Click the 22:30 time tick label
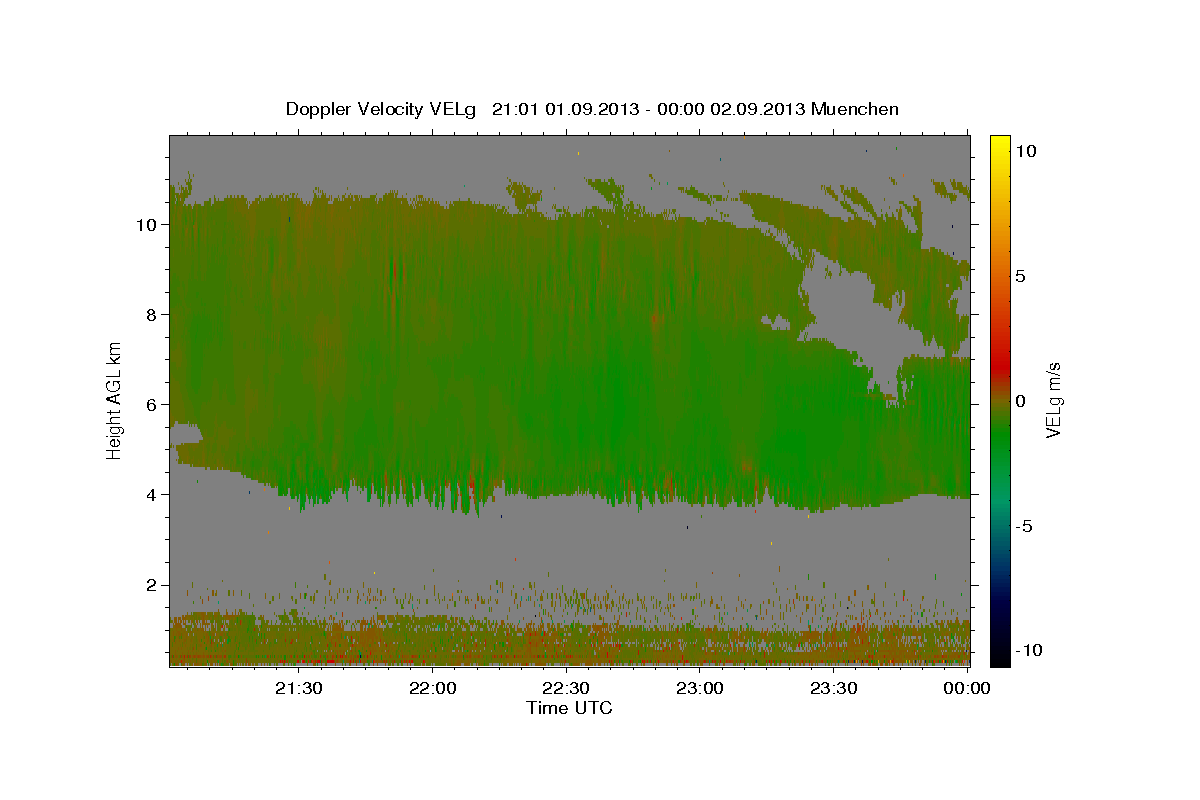This screenshot has width=1200, height=800. pyautogui.click(x=566, y=688)
